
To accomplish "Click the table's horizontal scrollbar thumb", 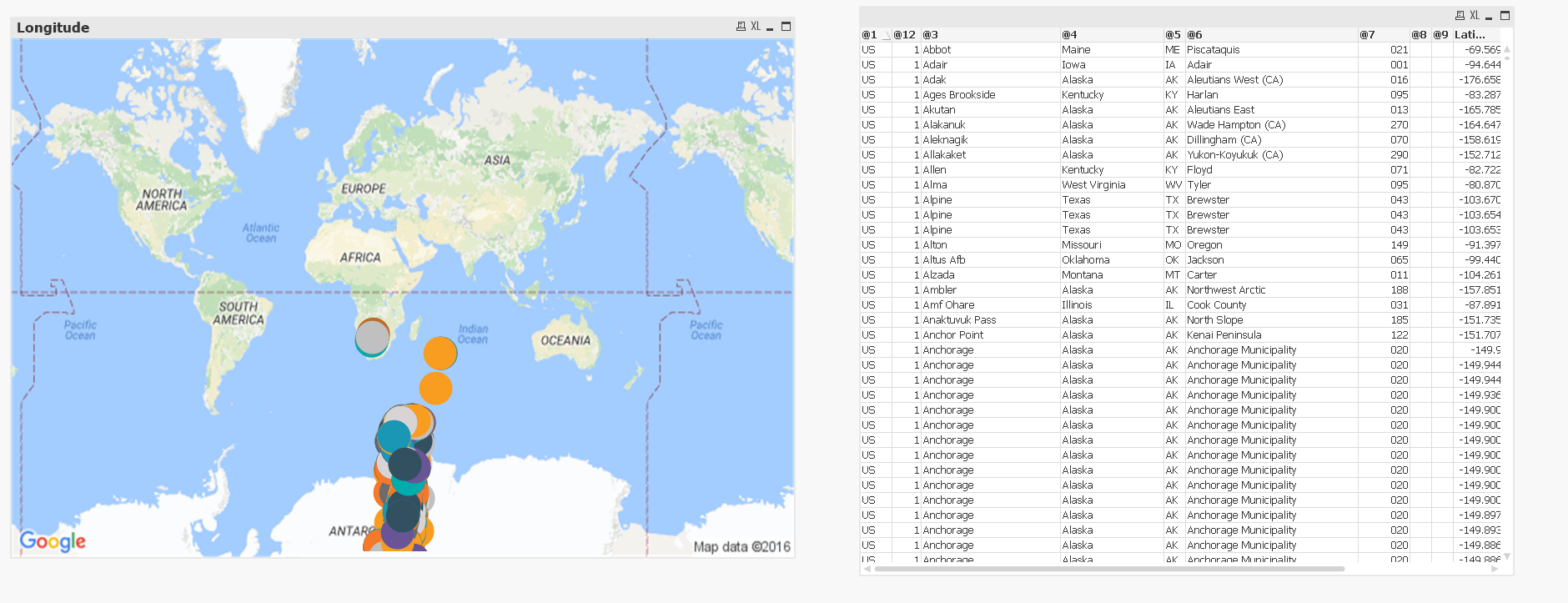I will click(1109, 569).
